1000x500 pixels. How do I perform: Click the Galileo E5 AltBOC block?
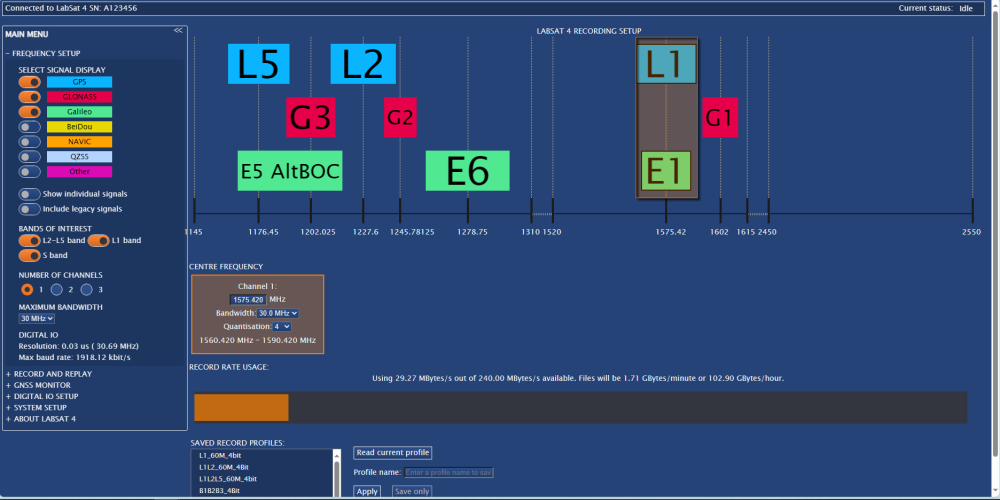(290, 171)
